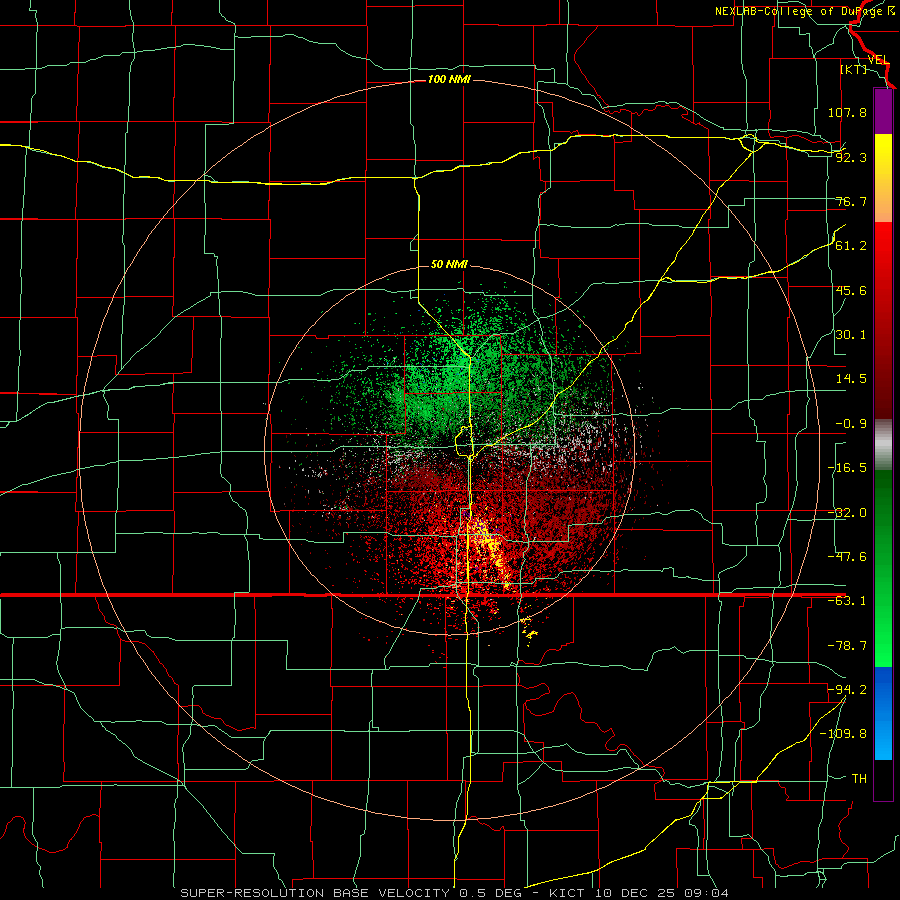
Task: Click the -32.0 scale value
Action: [x=847, y=513]
